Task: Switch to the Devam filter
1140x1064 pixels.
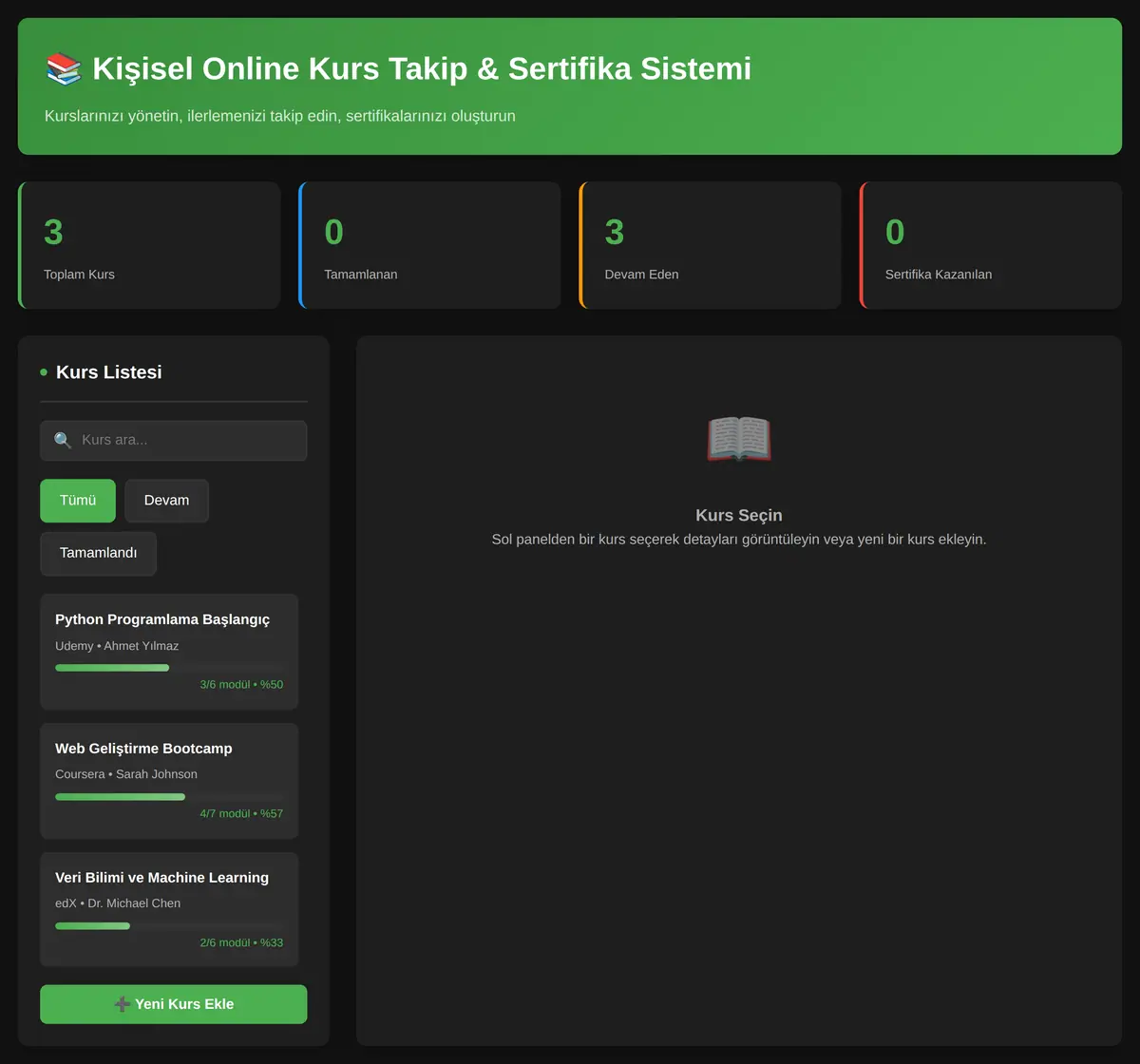Action: pyautogui.click(x=166, y=501)
